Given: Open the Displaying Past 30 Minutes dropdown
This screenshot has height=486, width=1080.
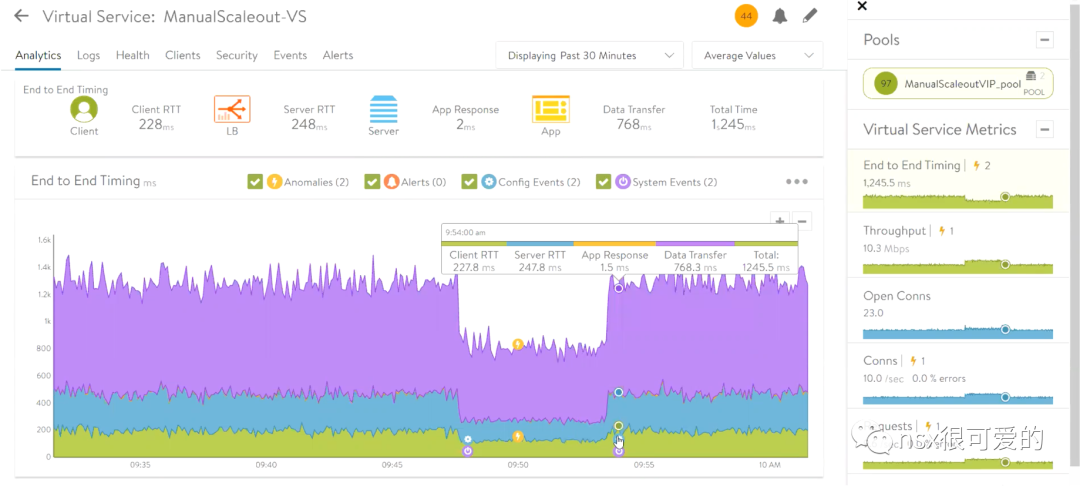Looking at the screenshot, I should coord(590,56).
